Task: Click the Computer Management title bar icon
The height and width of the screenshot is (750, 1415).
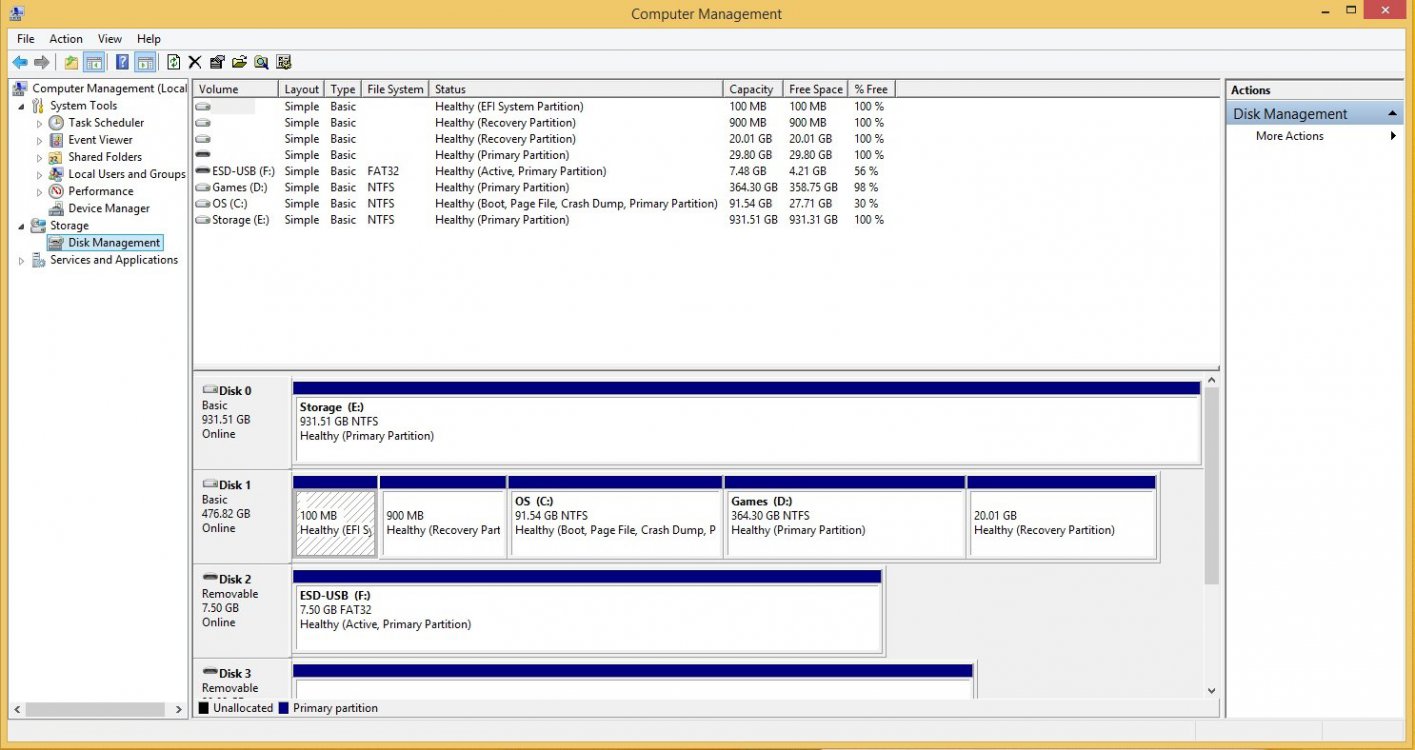Action: (x=17, y=13)
